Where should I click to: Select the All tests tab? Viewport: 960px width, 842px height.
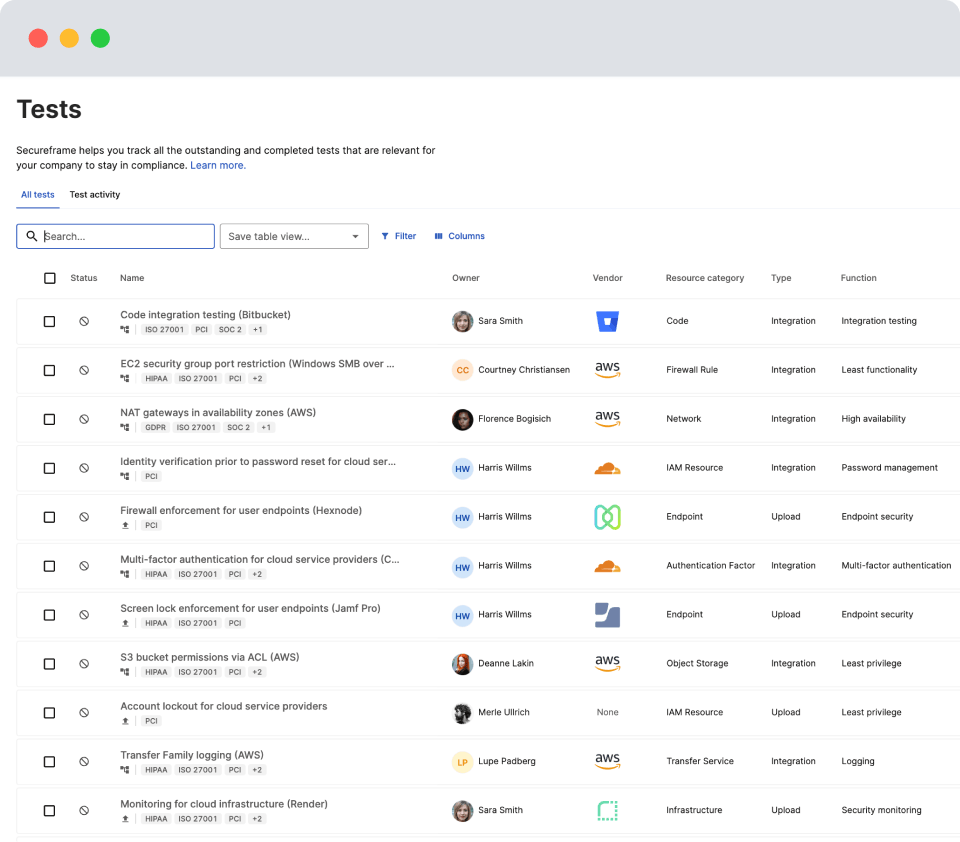(38, 194)
